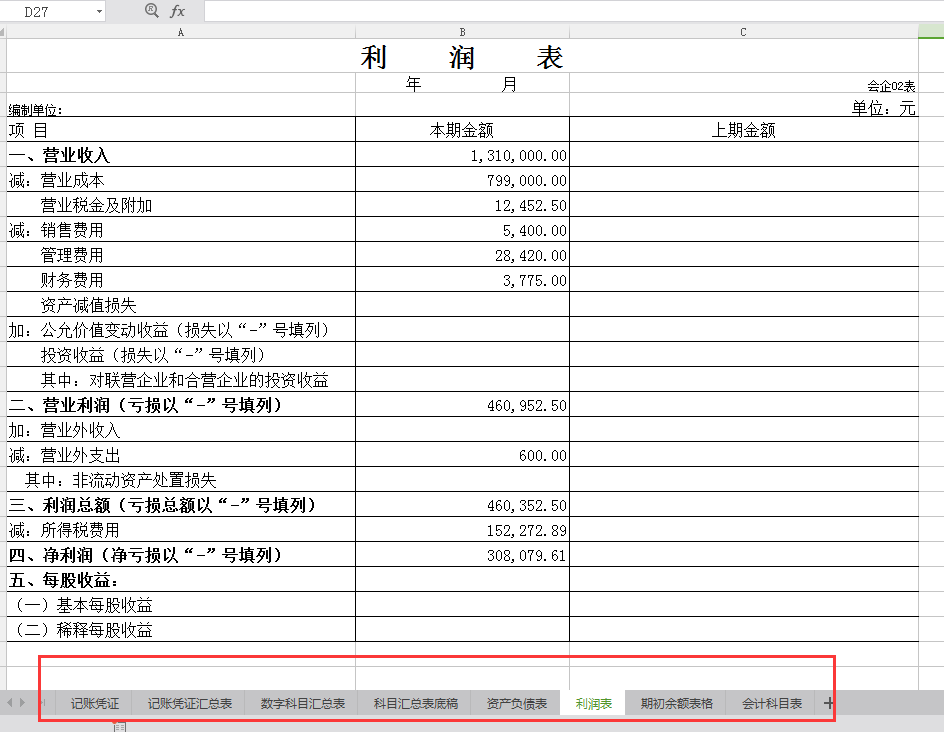Viewport: 944px width, 732px height.
Task: Select column header C
Action: [742, 31]
